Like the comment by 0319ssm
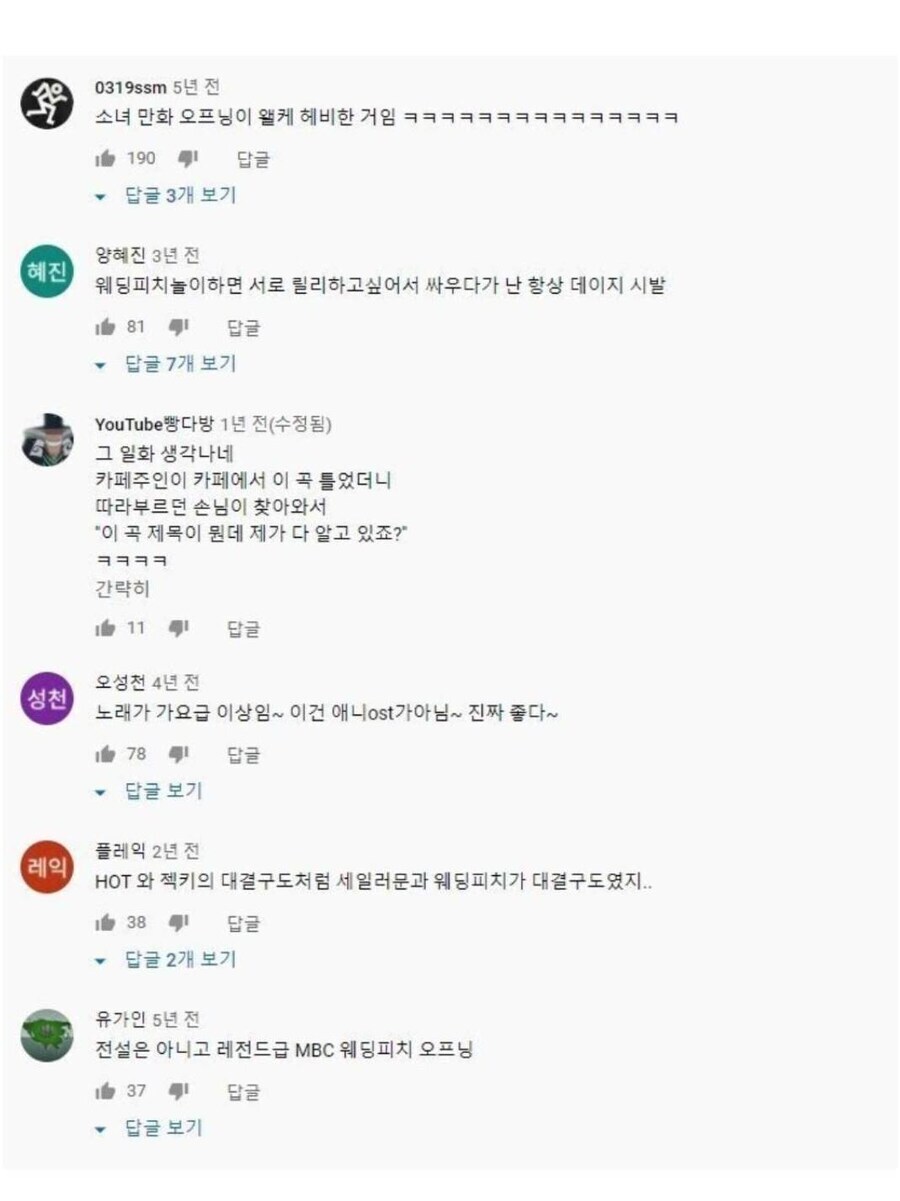Viewport: 900px width, 1201px height. click(105, 158)
